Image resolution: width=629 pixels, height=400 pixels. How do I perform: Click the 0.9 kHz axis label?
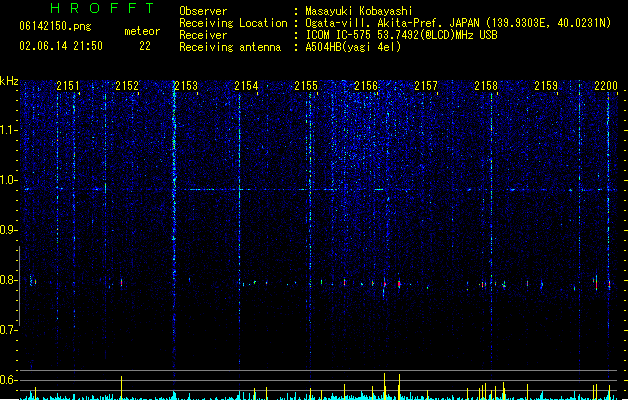click(8, 230)
